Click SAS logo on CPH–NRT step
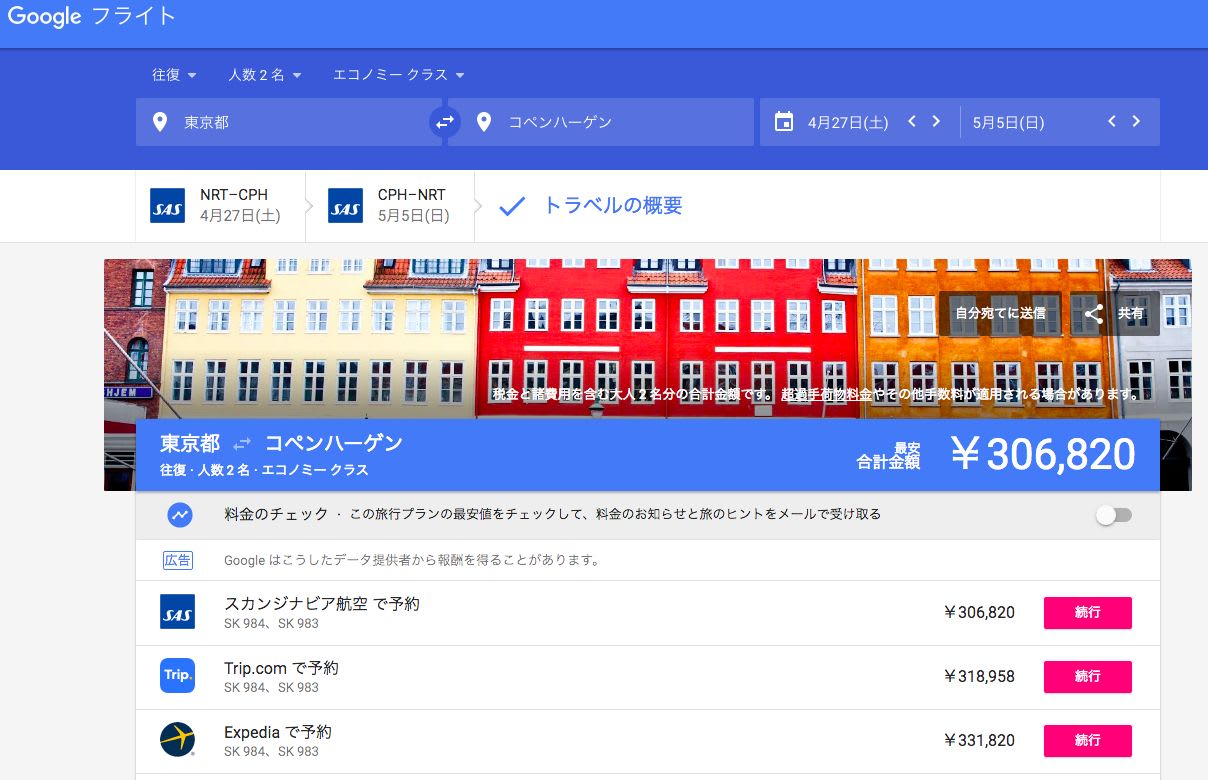 [x=345, y=205]
